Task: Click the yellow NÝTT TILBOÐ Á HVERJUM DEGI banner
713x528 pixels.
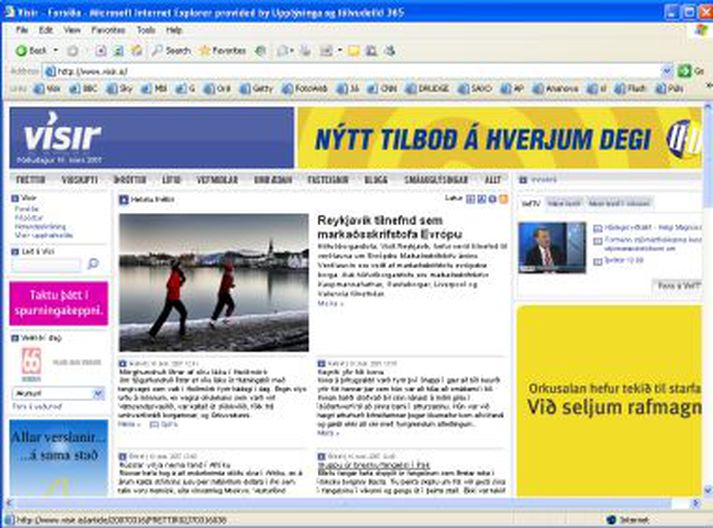Action: [499, 138]
